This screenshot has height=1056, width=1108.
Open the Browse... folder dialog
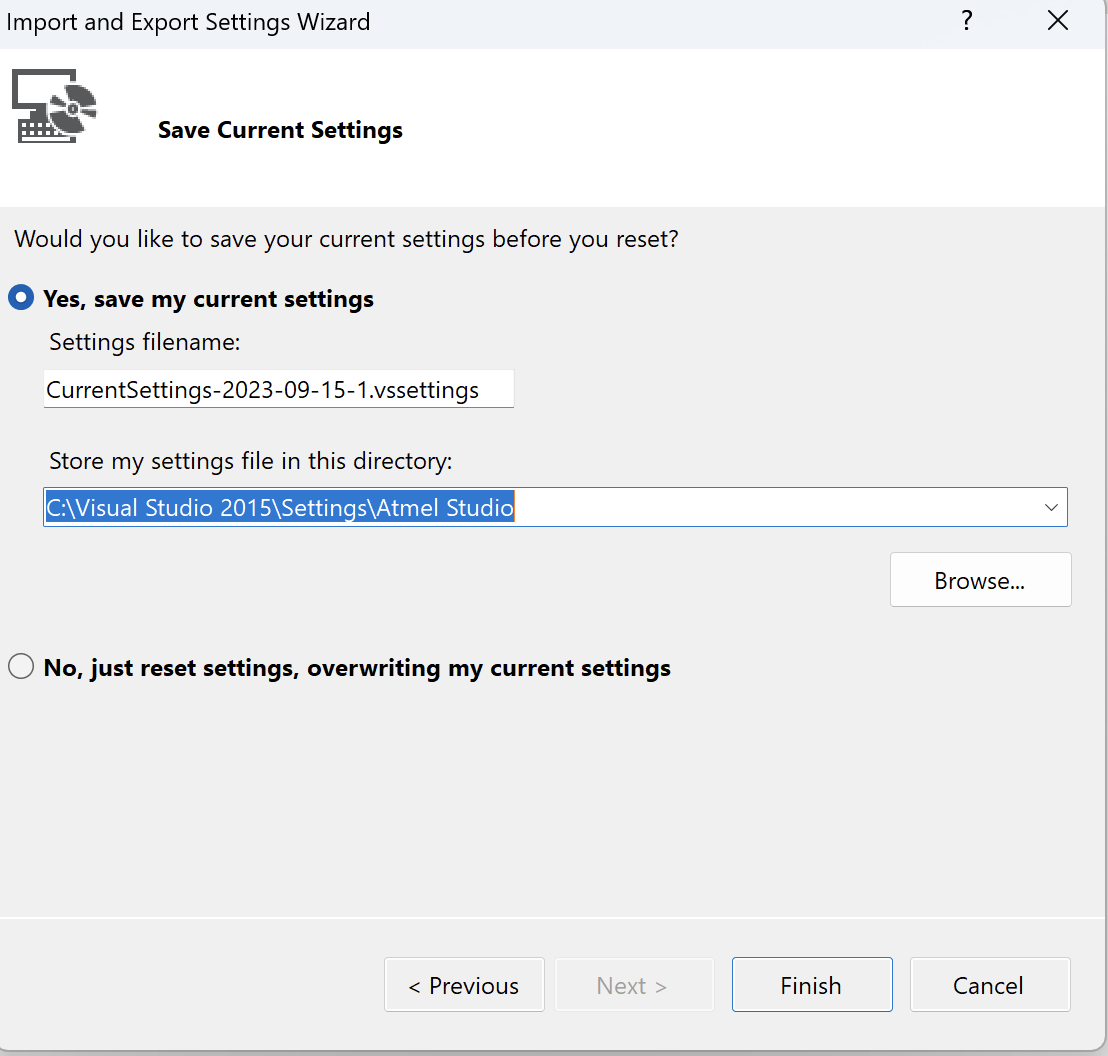click(980, 580)
